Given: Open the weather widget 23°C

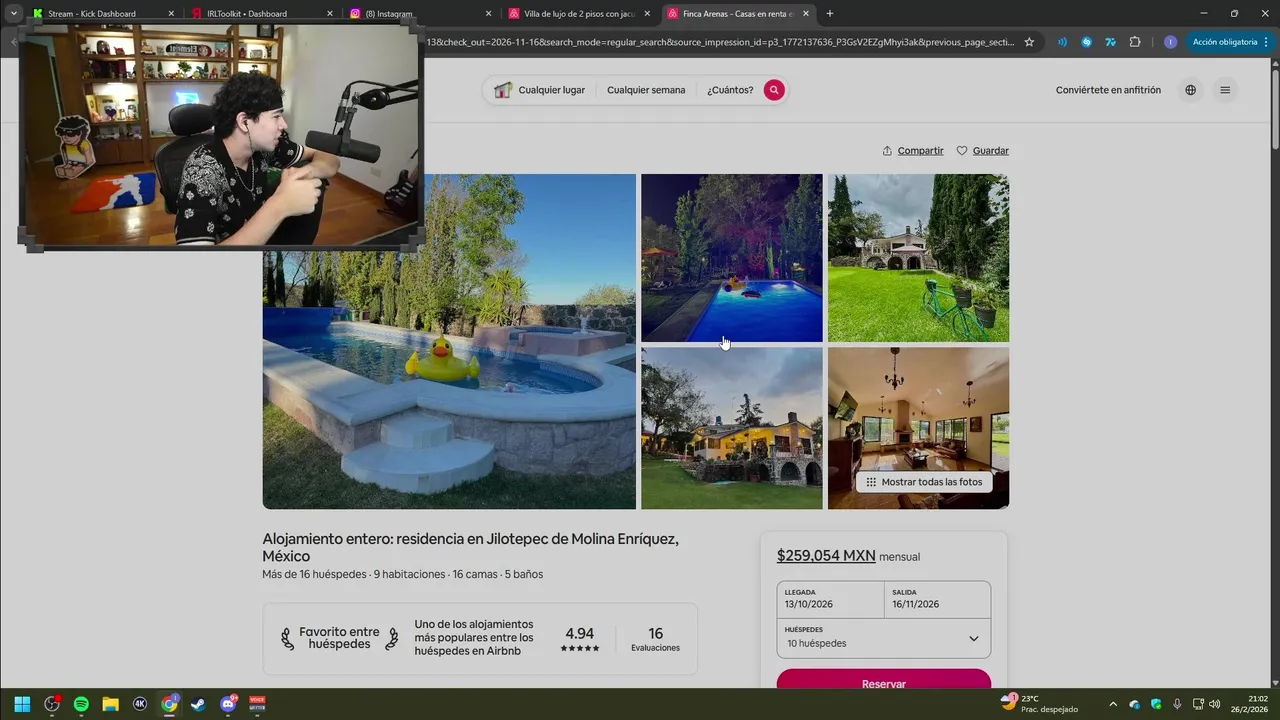Looking at the screenshot, I should pyautogui.click(x=1040, y=704).
